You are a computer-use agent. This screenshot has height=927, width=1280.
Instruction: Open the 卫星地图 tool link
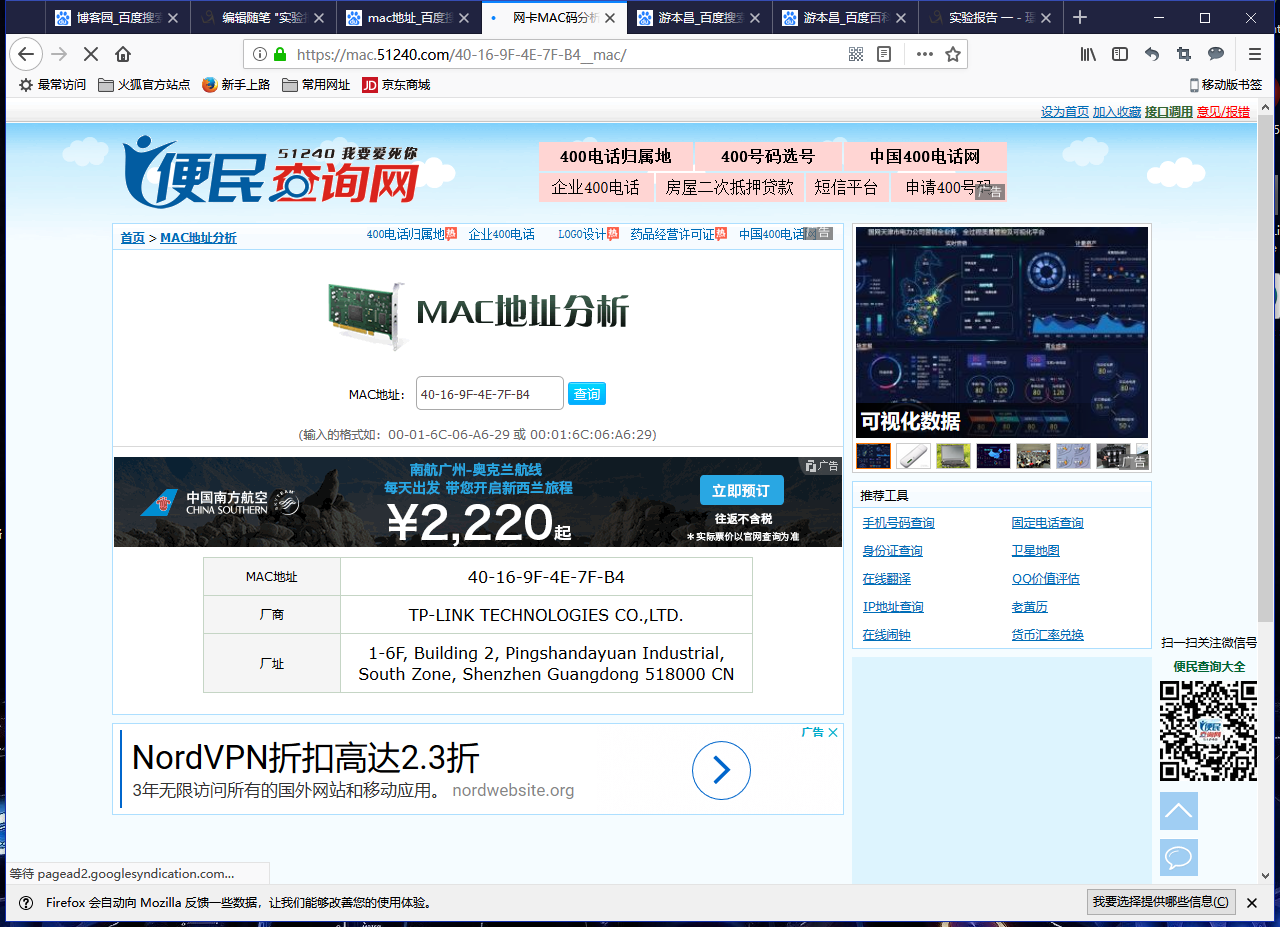1036,551
